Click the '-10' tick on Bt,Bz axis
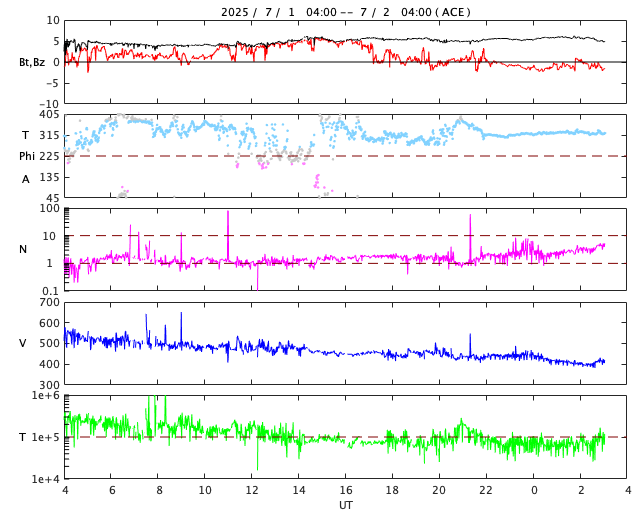The image size is (640, 512). click(51, 104)
